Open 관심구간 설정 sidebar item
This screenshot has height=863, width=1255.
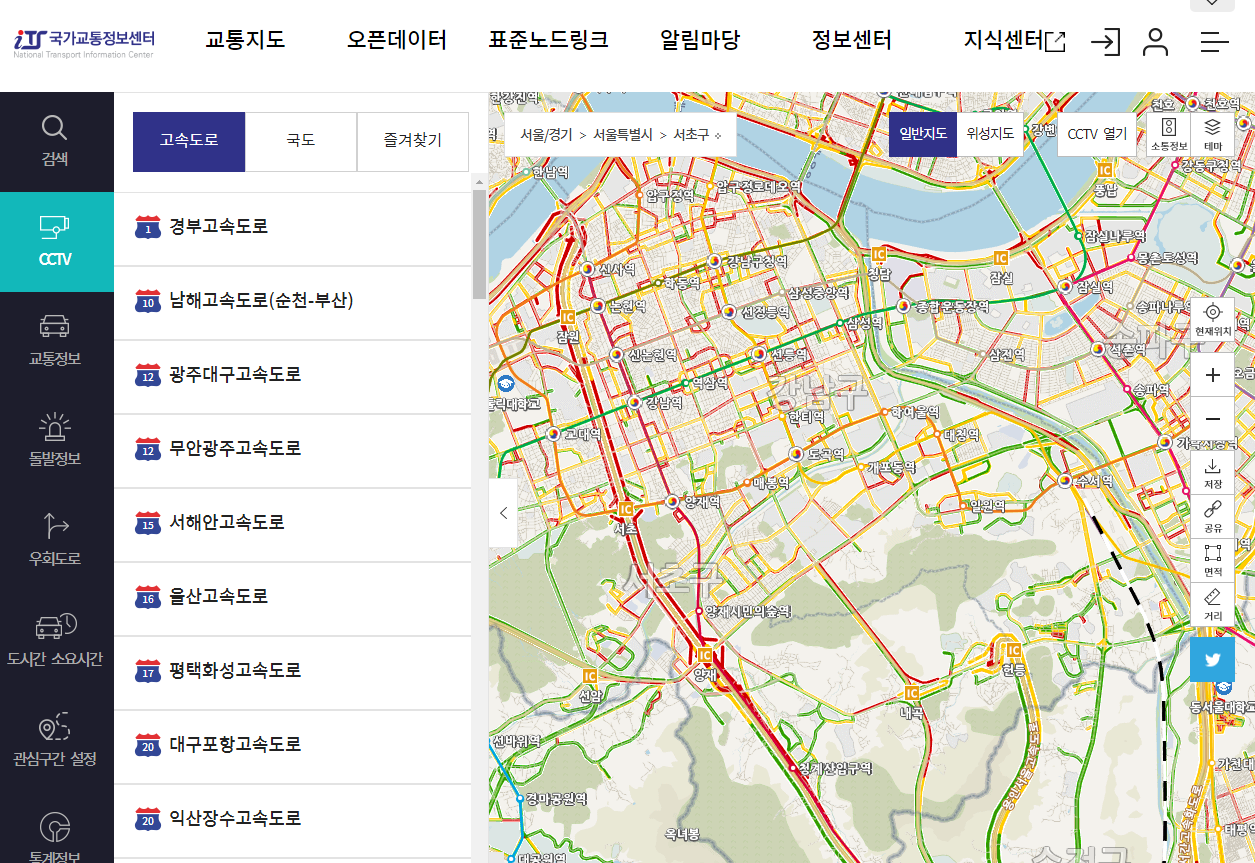pyautogui.click(x=56, y=742)
